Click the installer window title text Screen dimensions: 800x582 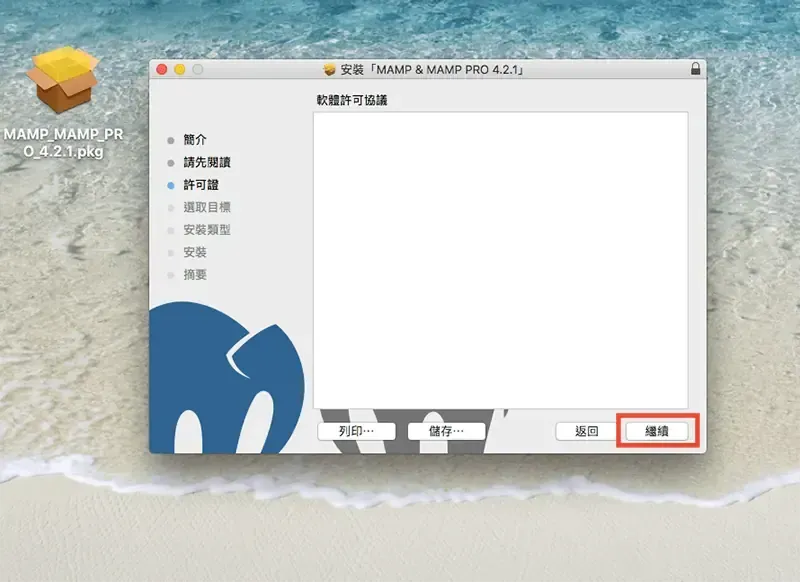click(x=433, y=69)
